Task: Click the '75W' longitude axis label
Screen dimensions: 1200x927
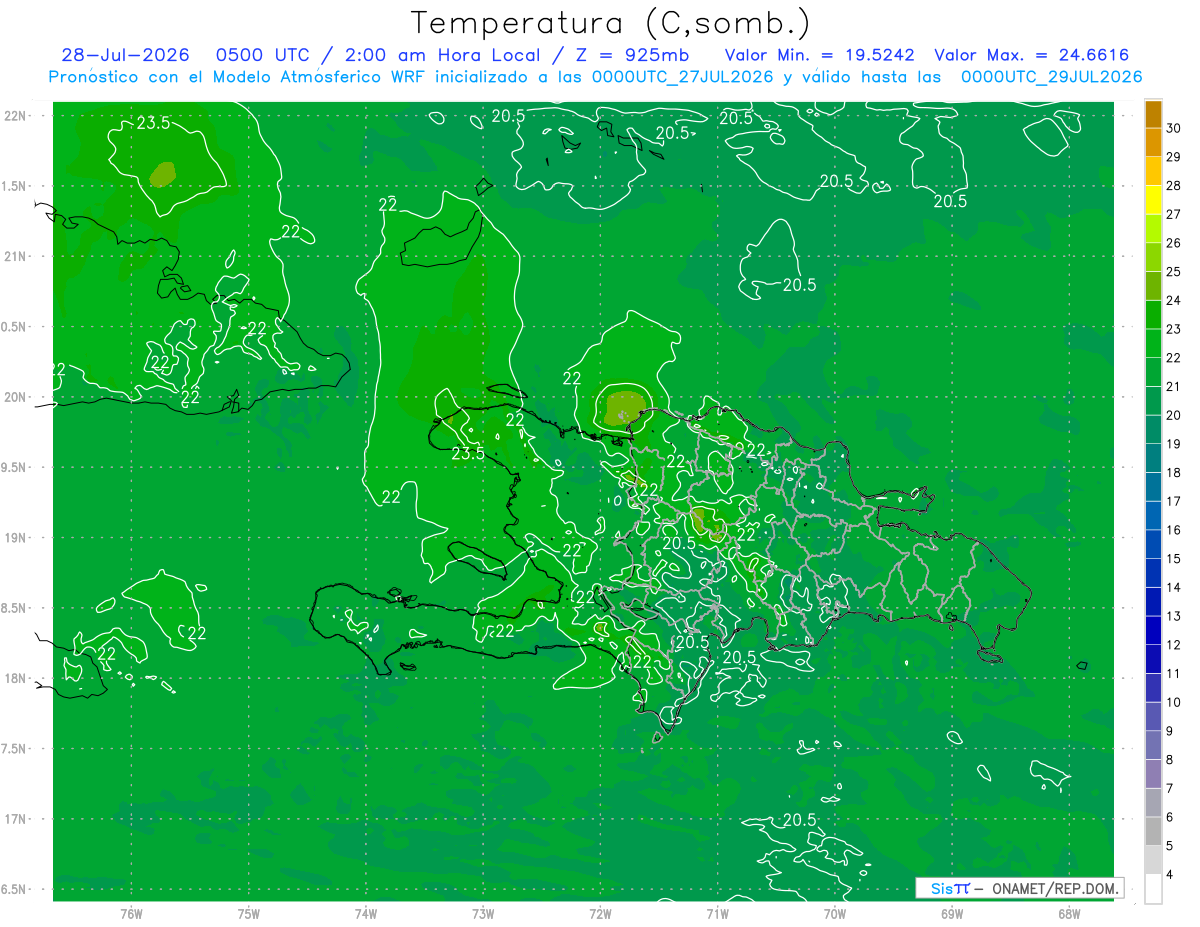Action: 249,914
